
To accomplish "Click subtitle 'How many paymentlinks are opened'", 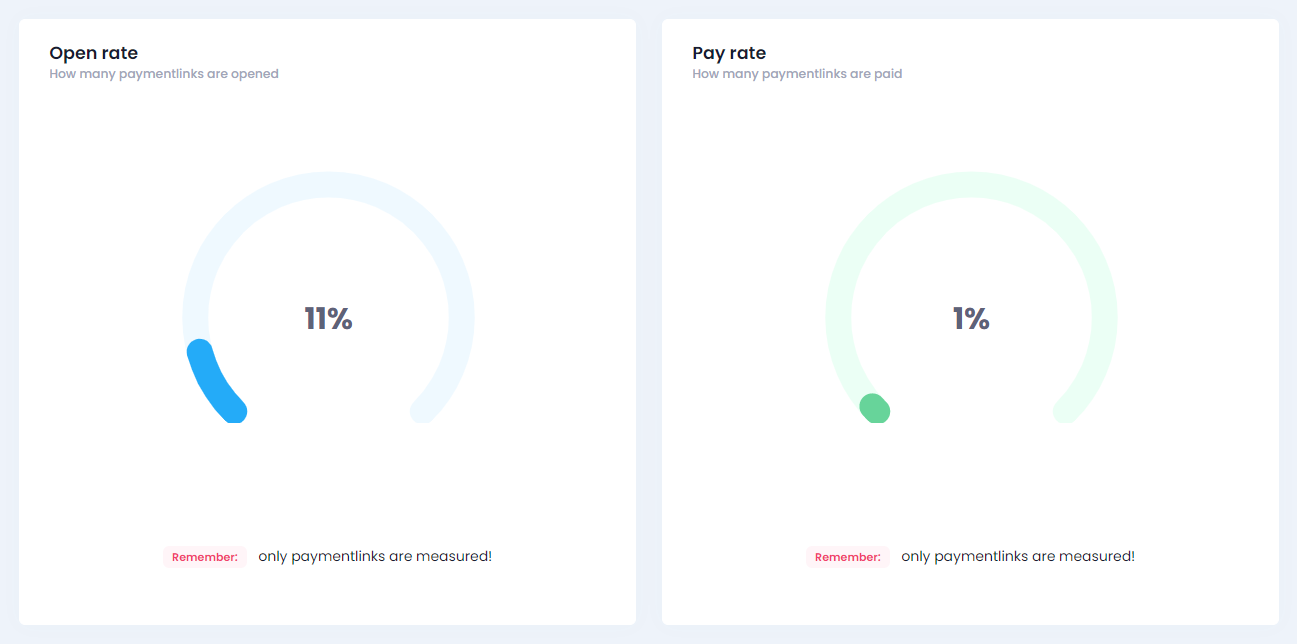I will click(164, 74).
